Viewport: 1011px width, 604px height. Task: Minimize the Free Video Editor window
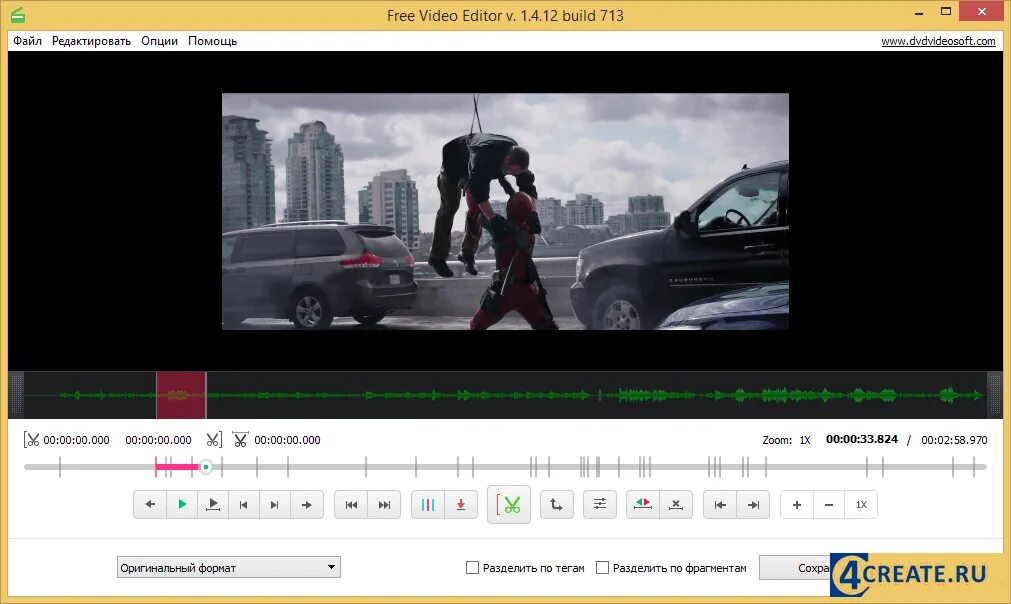919,12
